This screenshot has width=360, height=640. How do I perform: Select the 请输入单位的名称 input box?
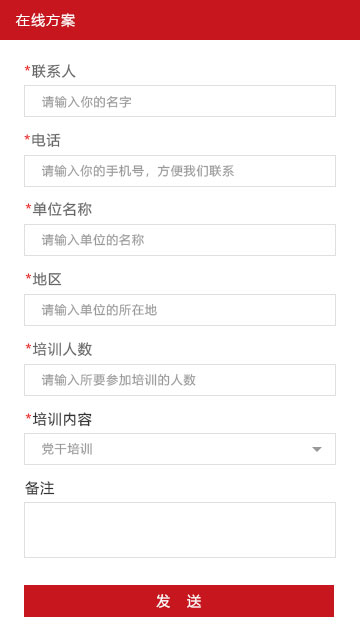click(x=180, y=240)
